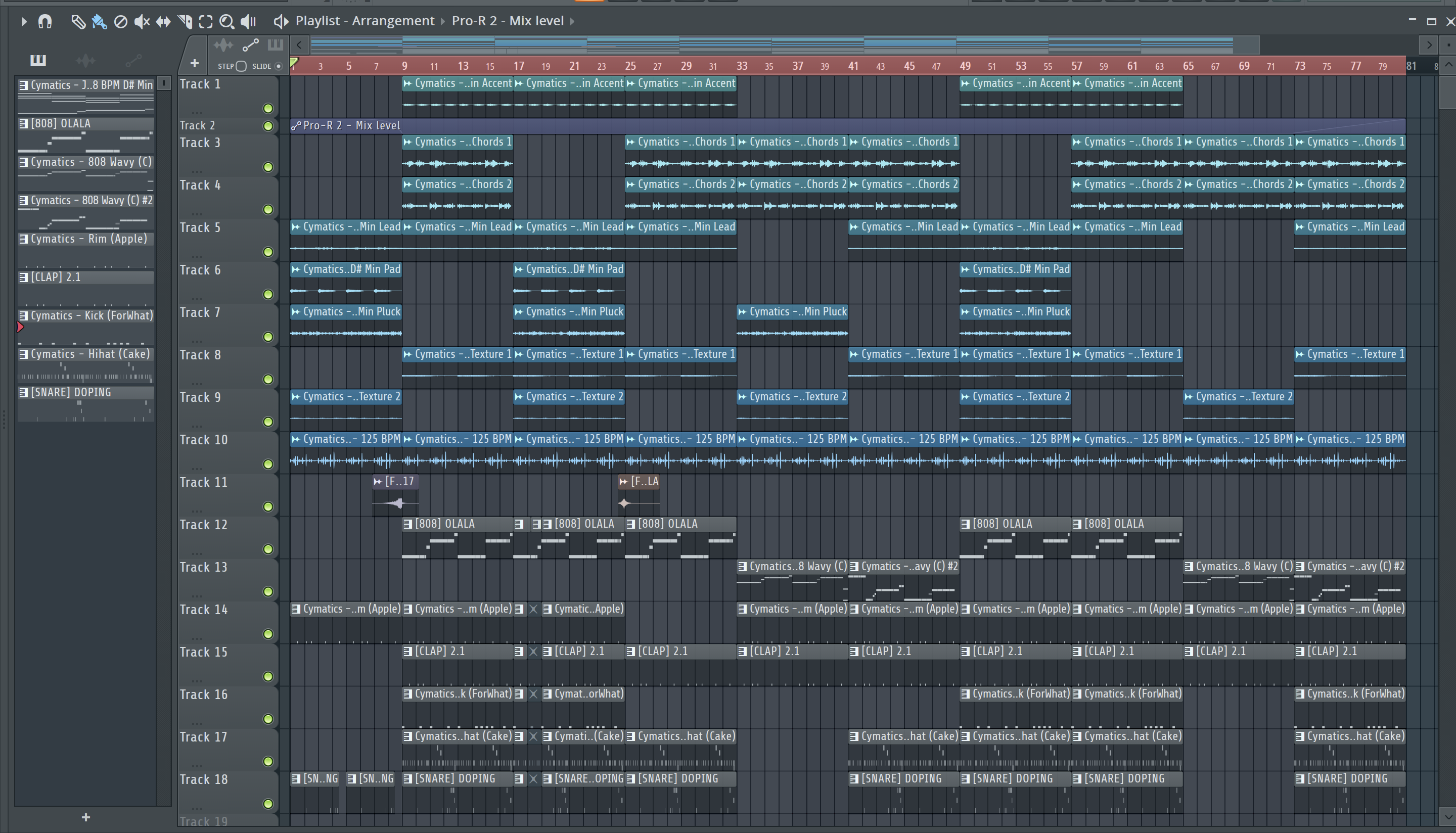Select the Delete tool

tap(121, 22)
